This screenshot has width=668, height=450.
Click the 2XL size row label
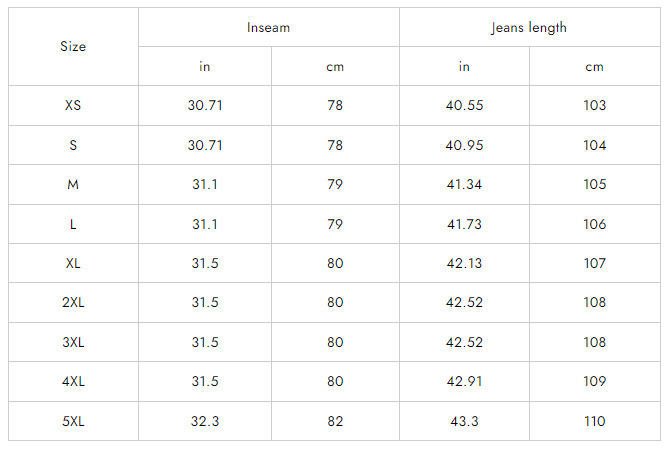(x=73, y=303)
